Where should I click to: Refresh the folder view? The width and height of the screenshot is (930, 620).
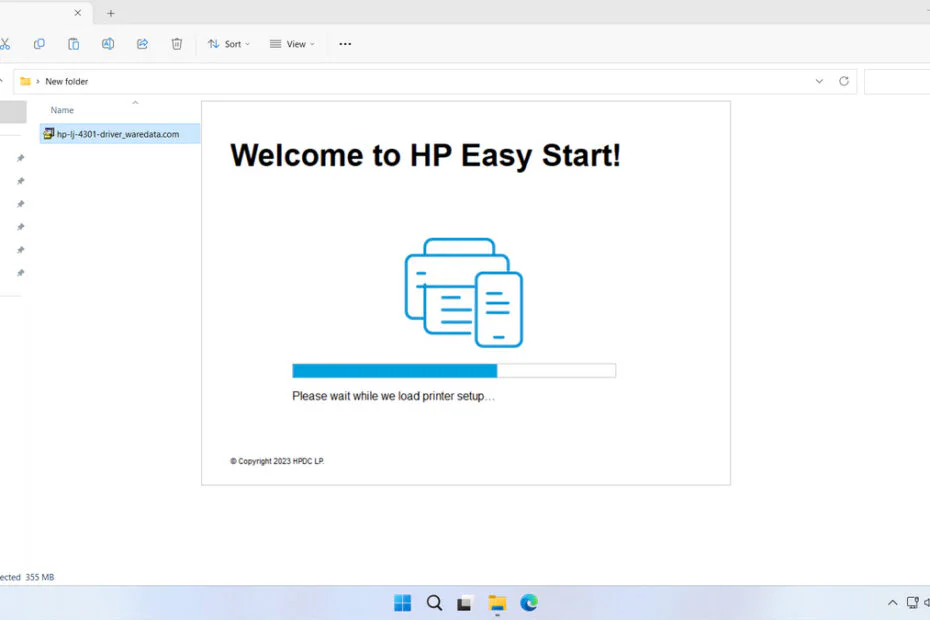click(843, 81)
